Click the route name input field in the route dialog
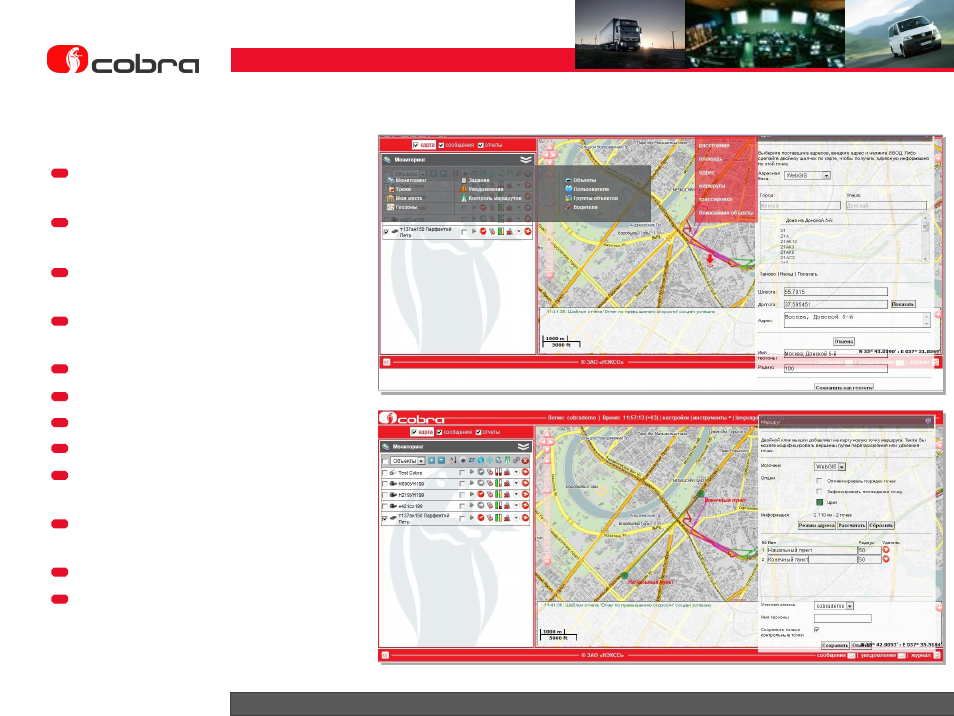The image size is (954, 716). click(x=843, y=618)
